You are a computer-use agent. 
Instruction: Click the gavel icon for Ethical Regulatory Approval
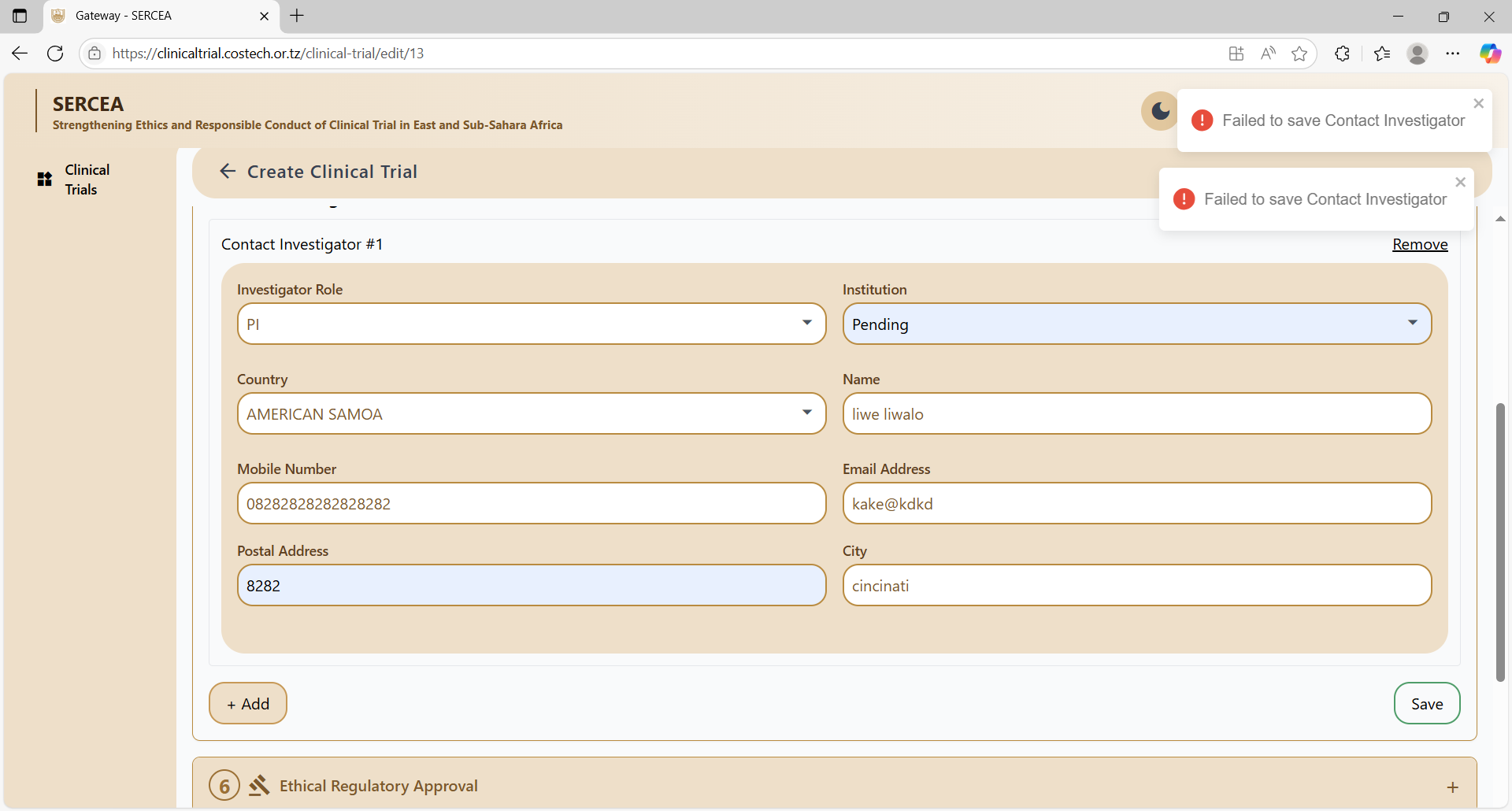(x=259, y=786)
